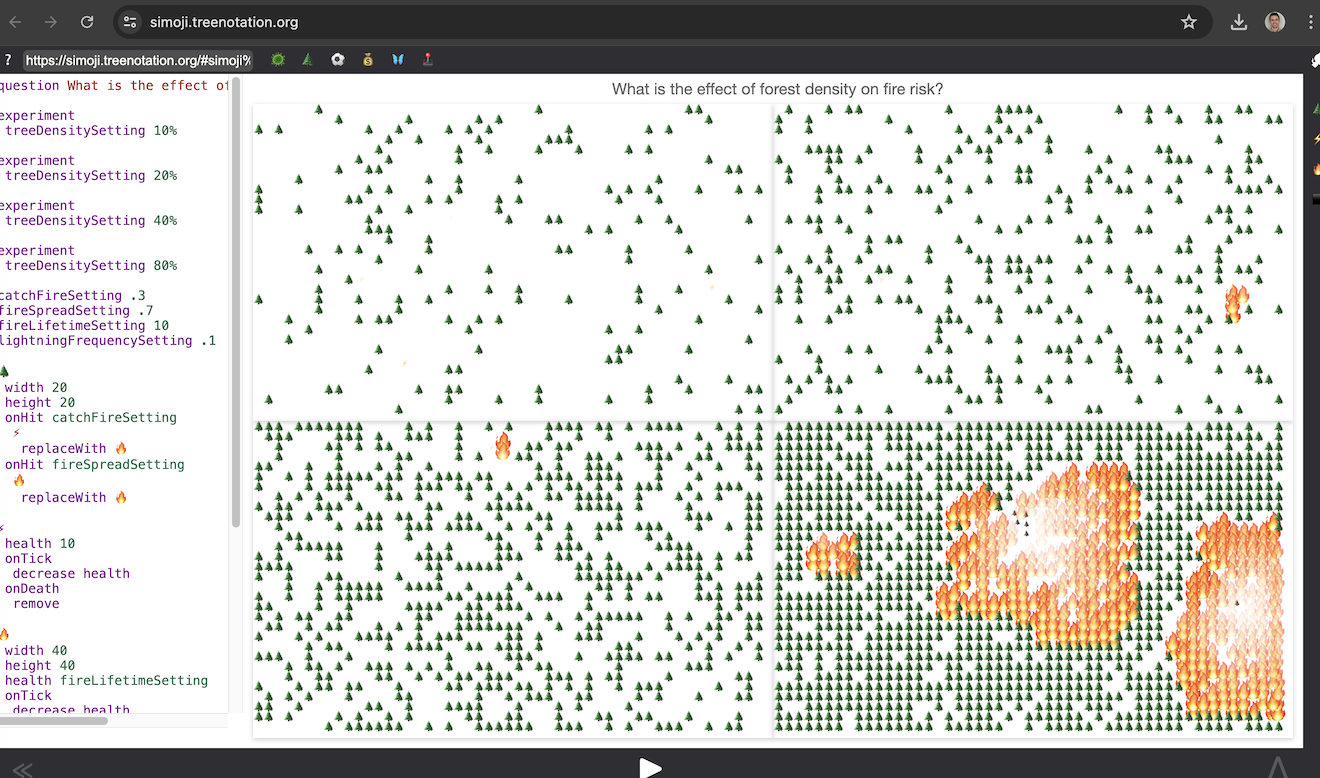The image size is (1320, 778).
Task: Click the help question mark icon
Action: [8, 60]
